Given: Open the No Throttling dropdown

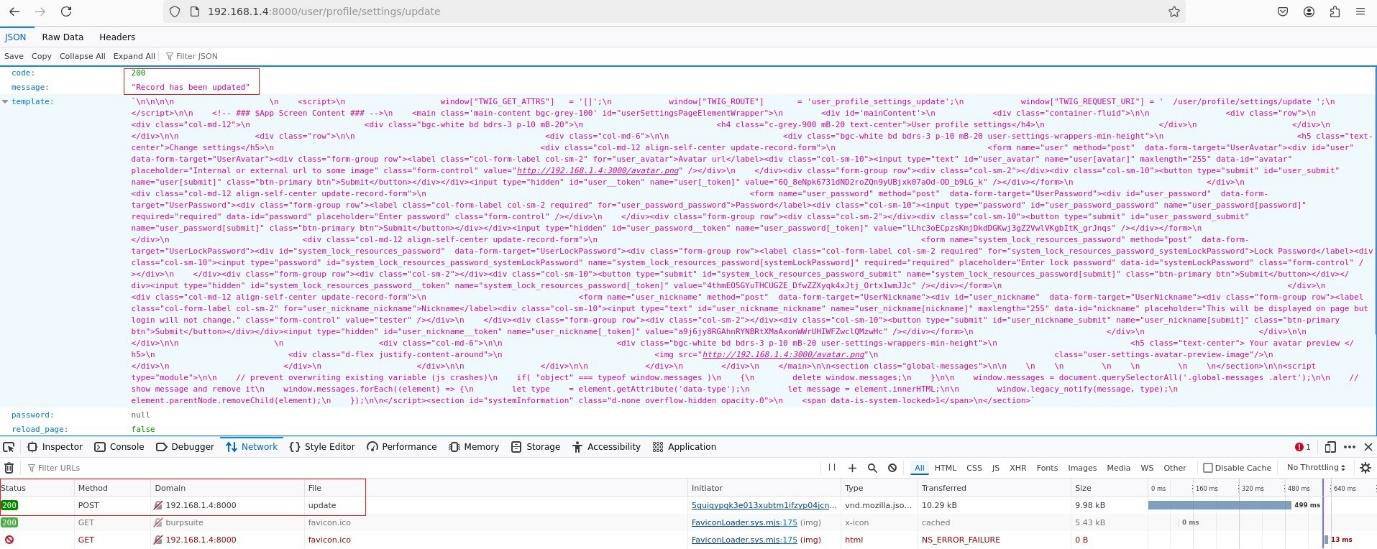Looking at the screenshot, I should pos(1316,468).
